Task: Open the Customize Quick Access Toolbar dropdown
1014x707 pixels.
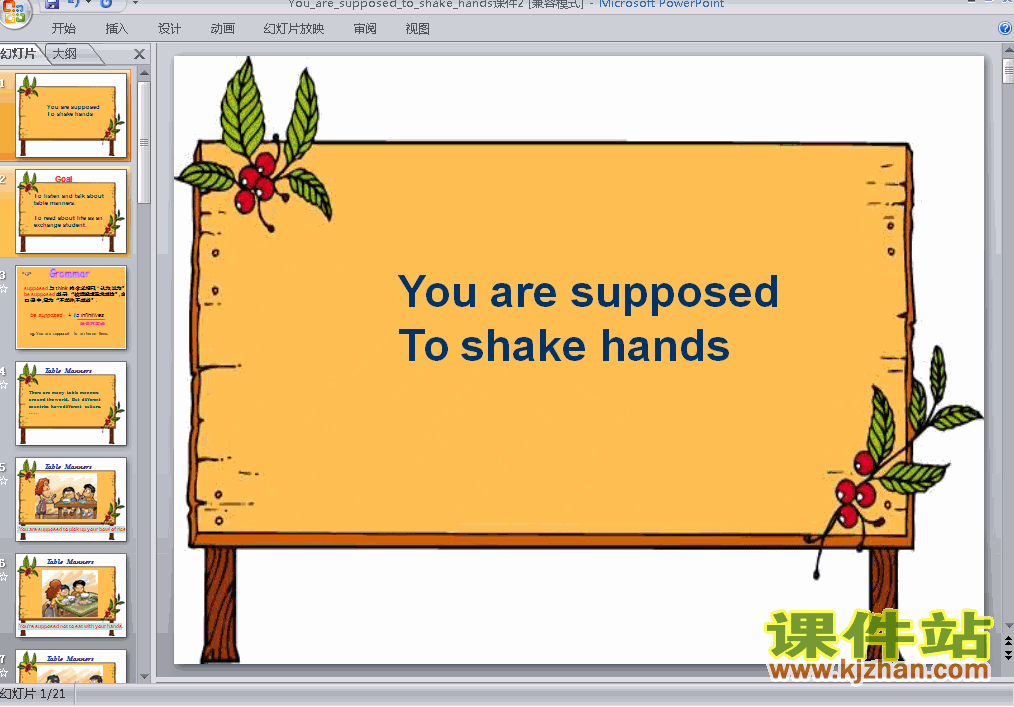Action: (135, 3)
